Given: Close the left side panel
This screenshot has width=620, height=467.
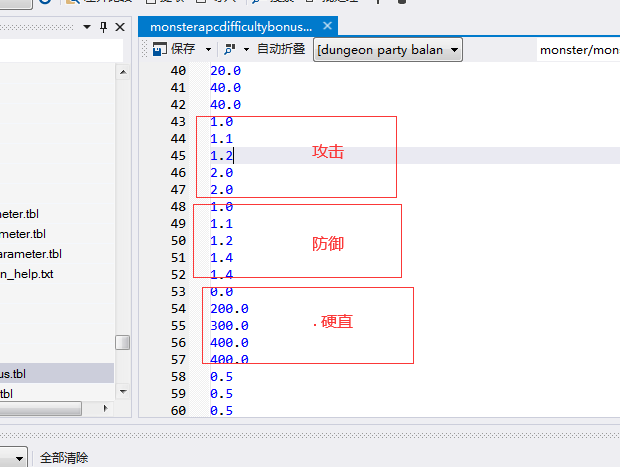Looking at the screenshot, I should click(120, 26).
